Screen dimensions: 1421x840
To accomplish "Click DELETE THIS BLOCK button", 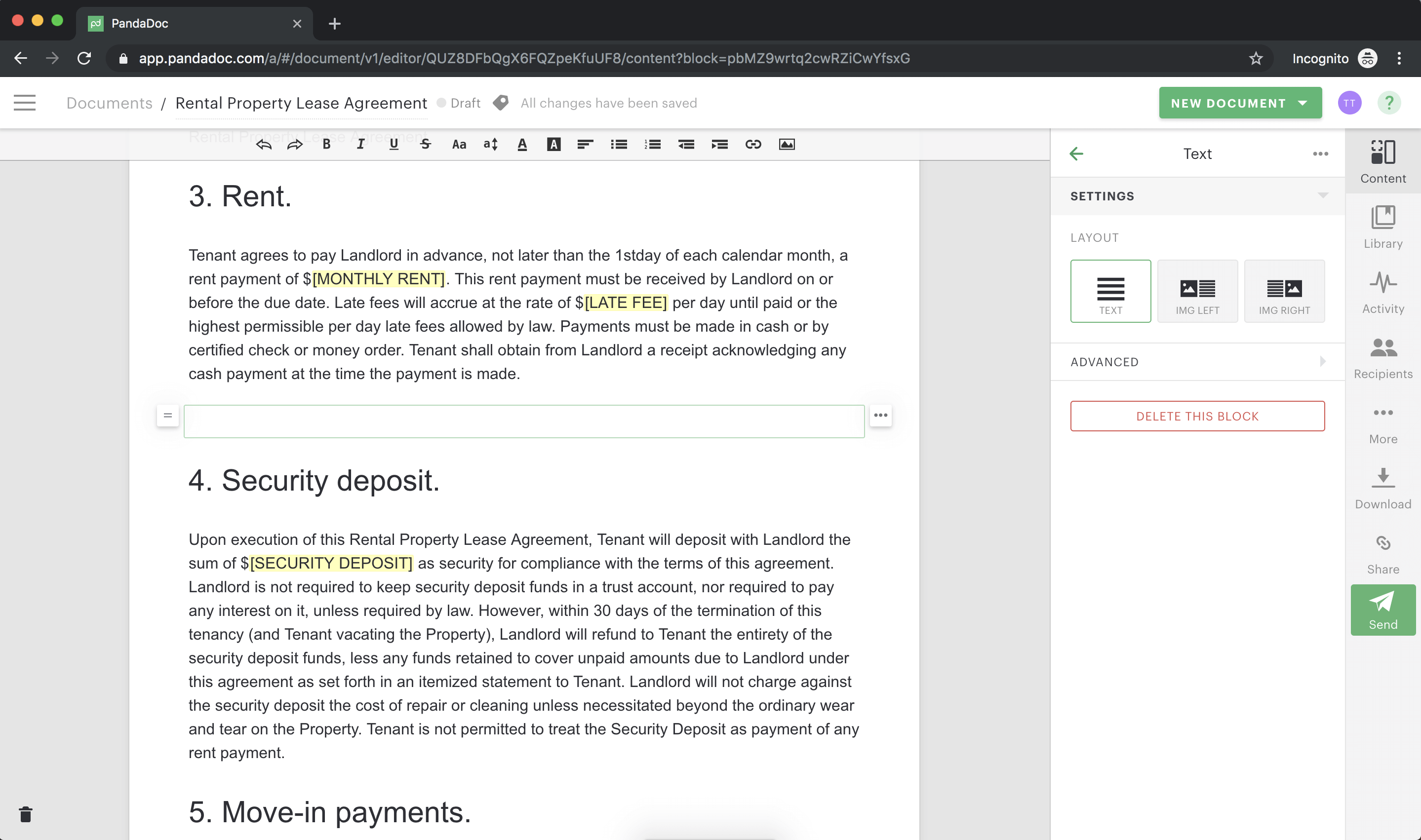I will [1197, 416].
